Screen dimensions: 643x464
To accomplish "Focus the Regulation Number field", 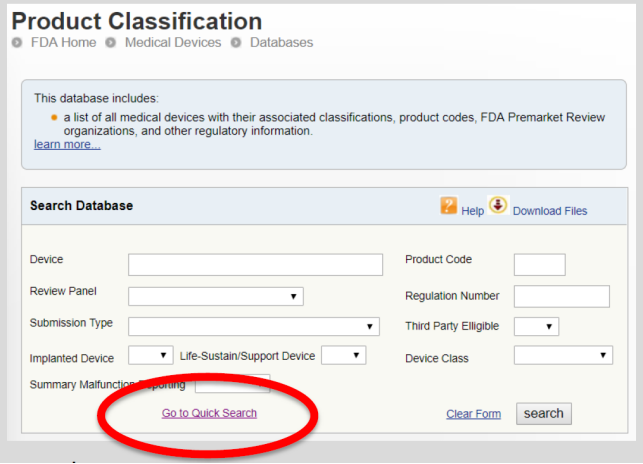I will 561,296.
